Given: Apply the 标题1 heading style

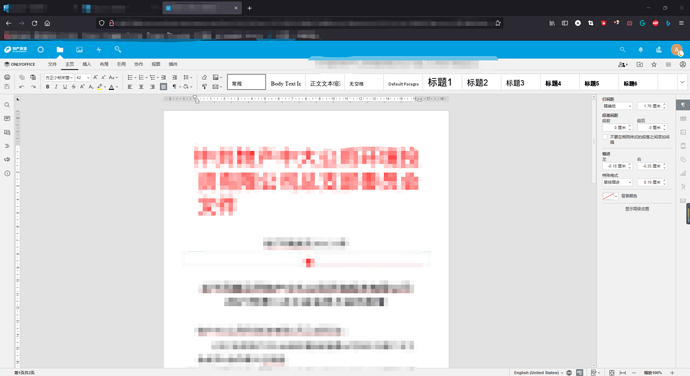Looking at the screenshot, I should tap(440, 82).
